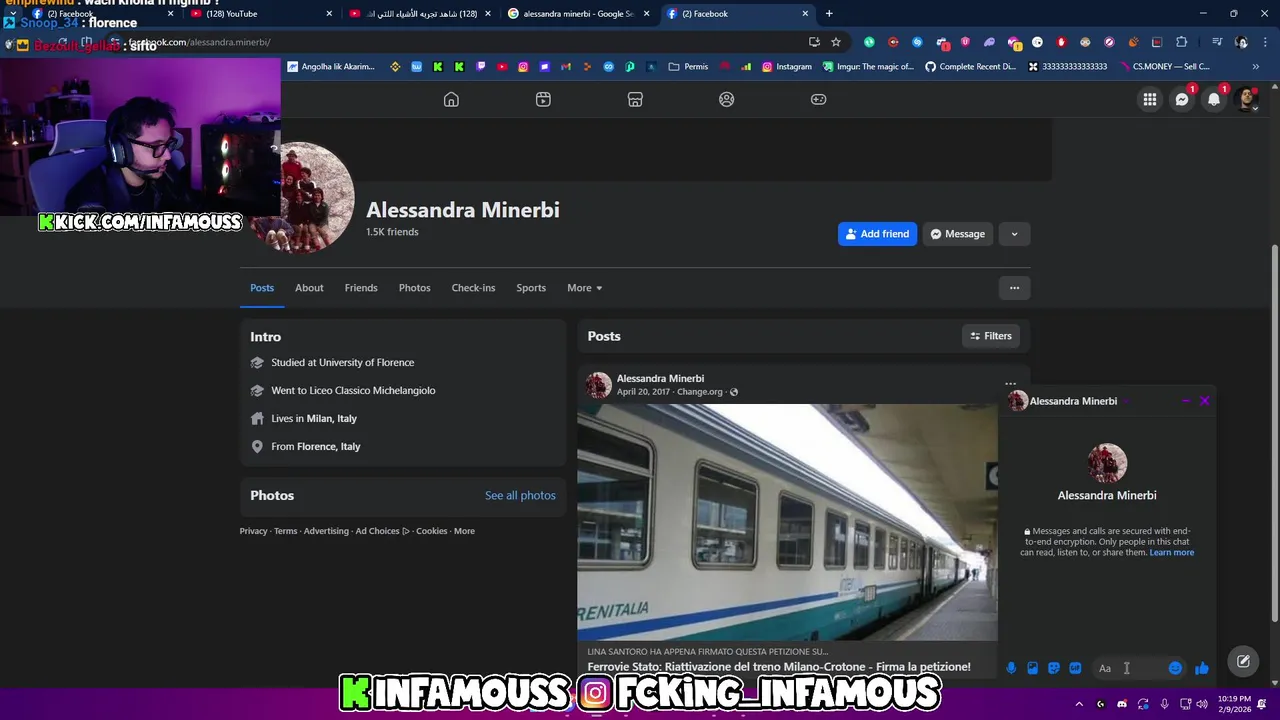Message Alessandra Minerbi from her profile

coord(958,234)
